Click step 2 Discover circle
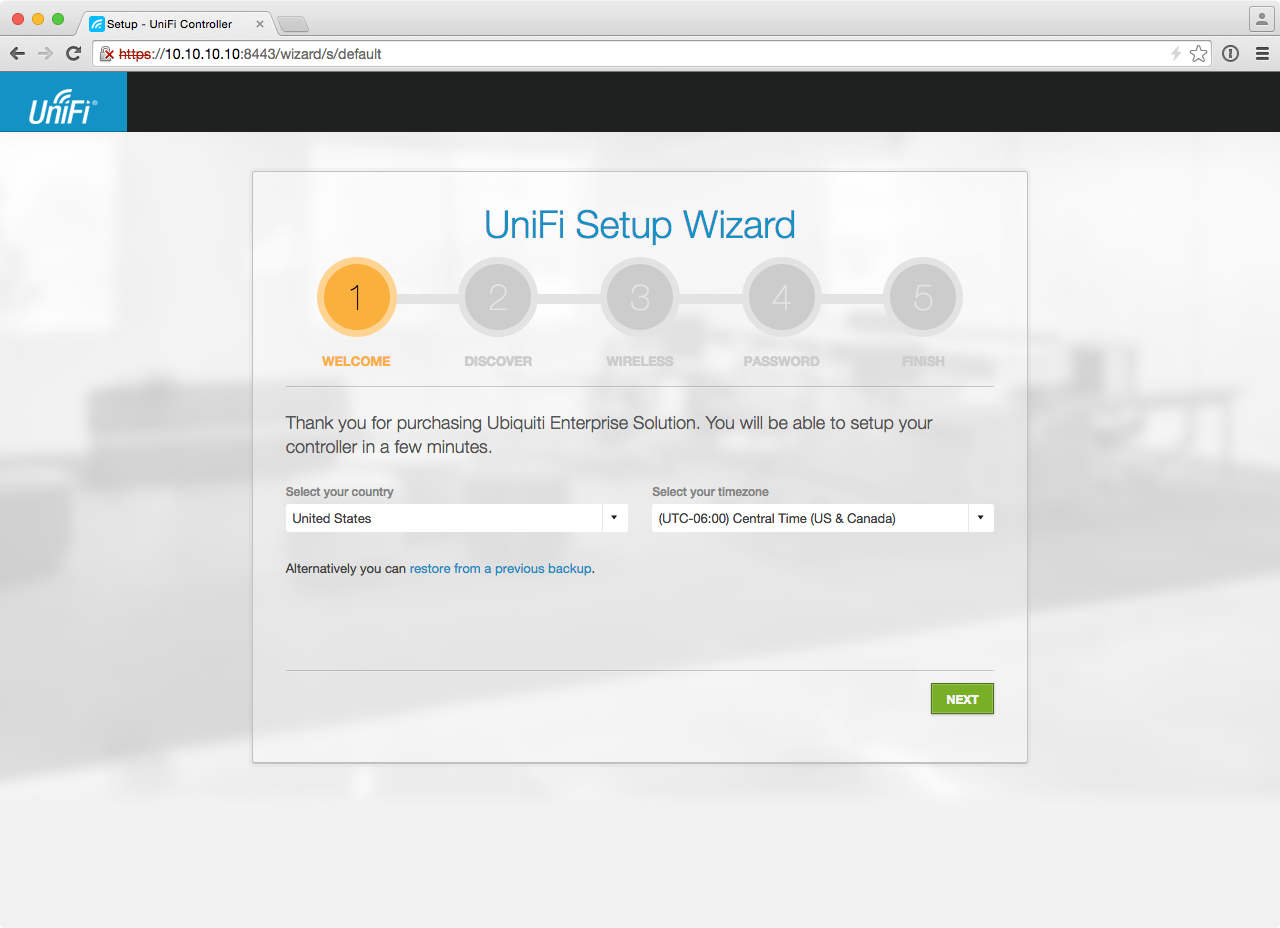Screen dimensions: 1280x928 (498, 297)
